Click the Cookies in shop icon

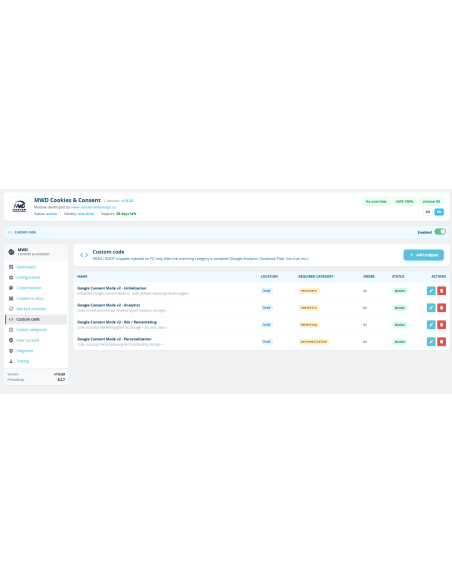(11, 298)
